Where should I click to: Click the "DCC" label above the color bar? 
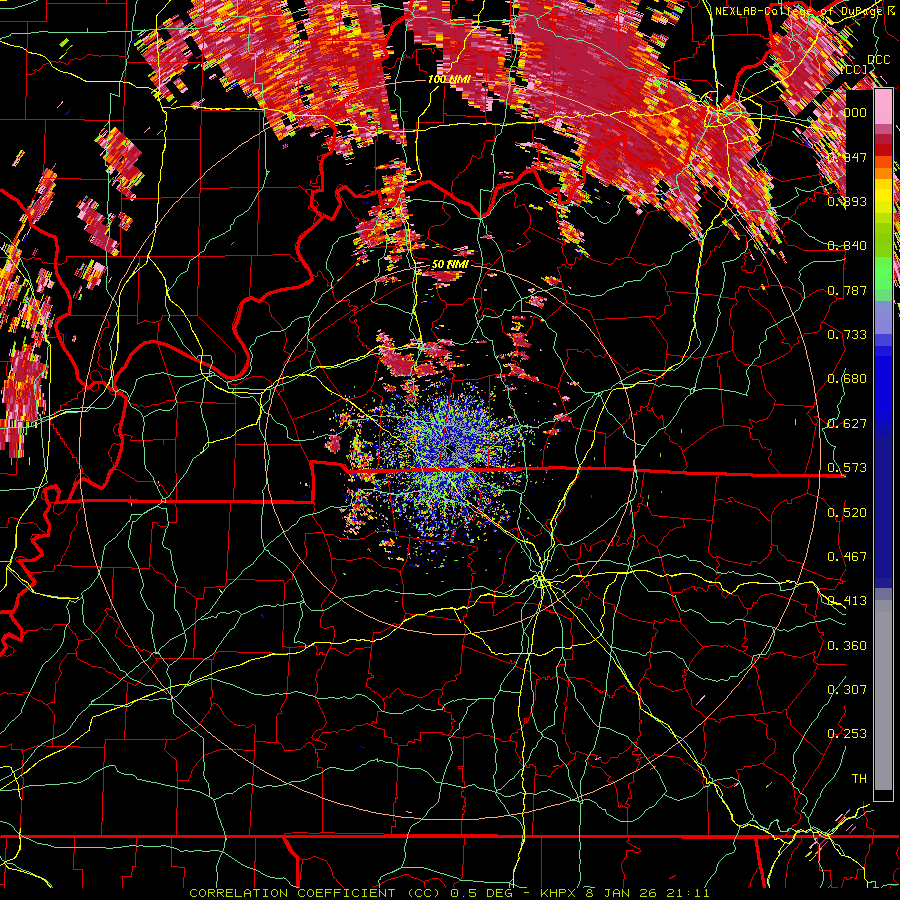(x=878, y=60)
